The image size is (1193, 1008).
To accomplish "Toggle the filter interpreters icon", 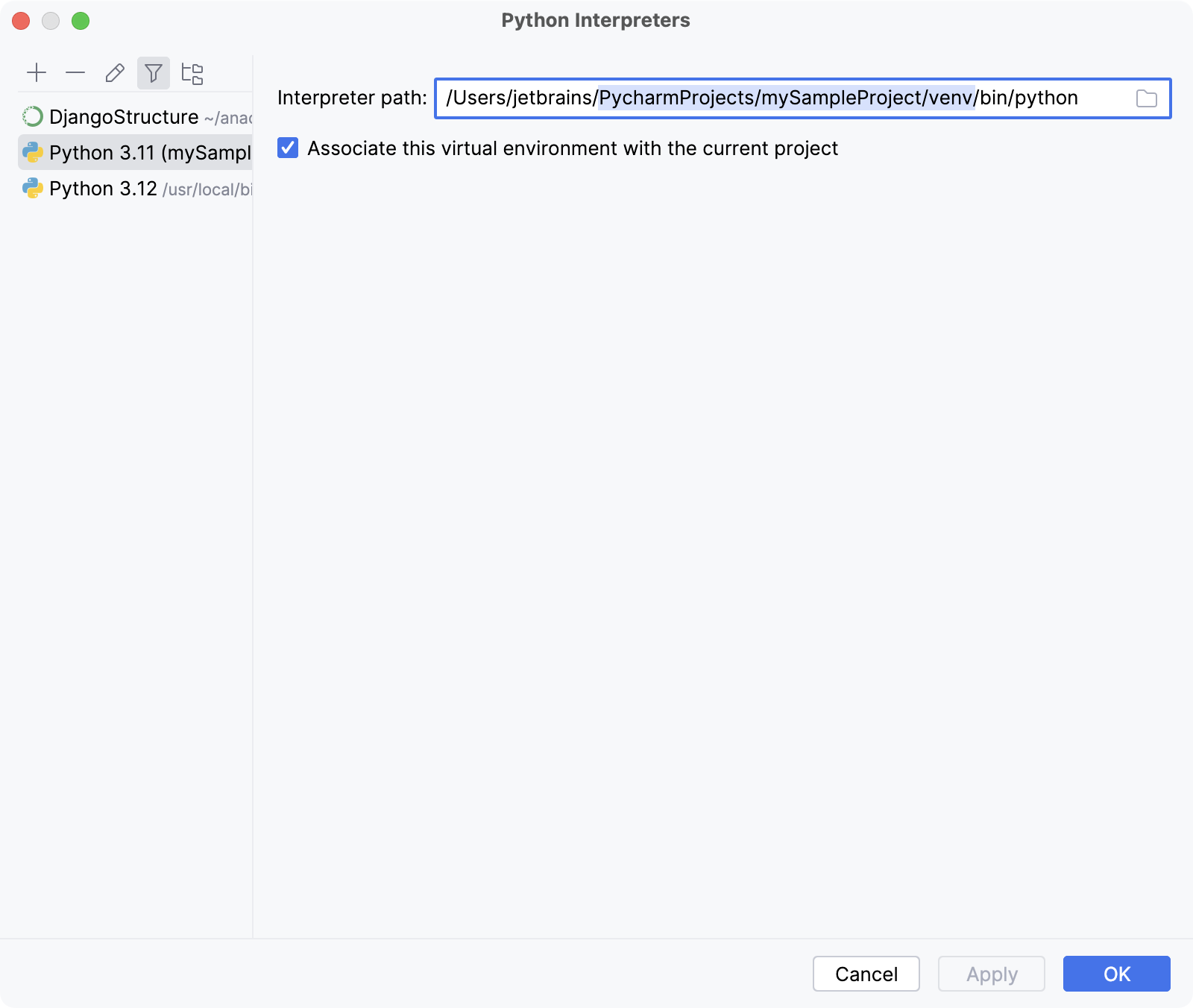I will click(x=154, y=72).
